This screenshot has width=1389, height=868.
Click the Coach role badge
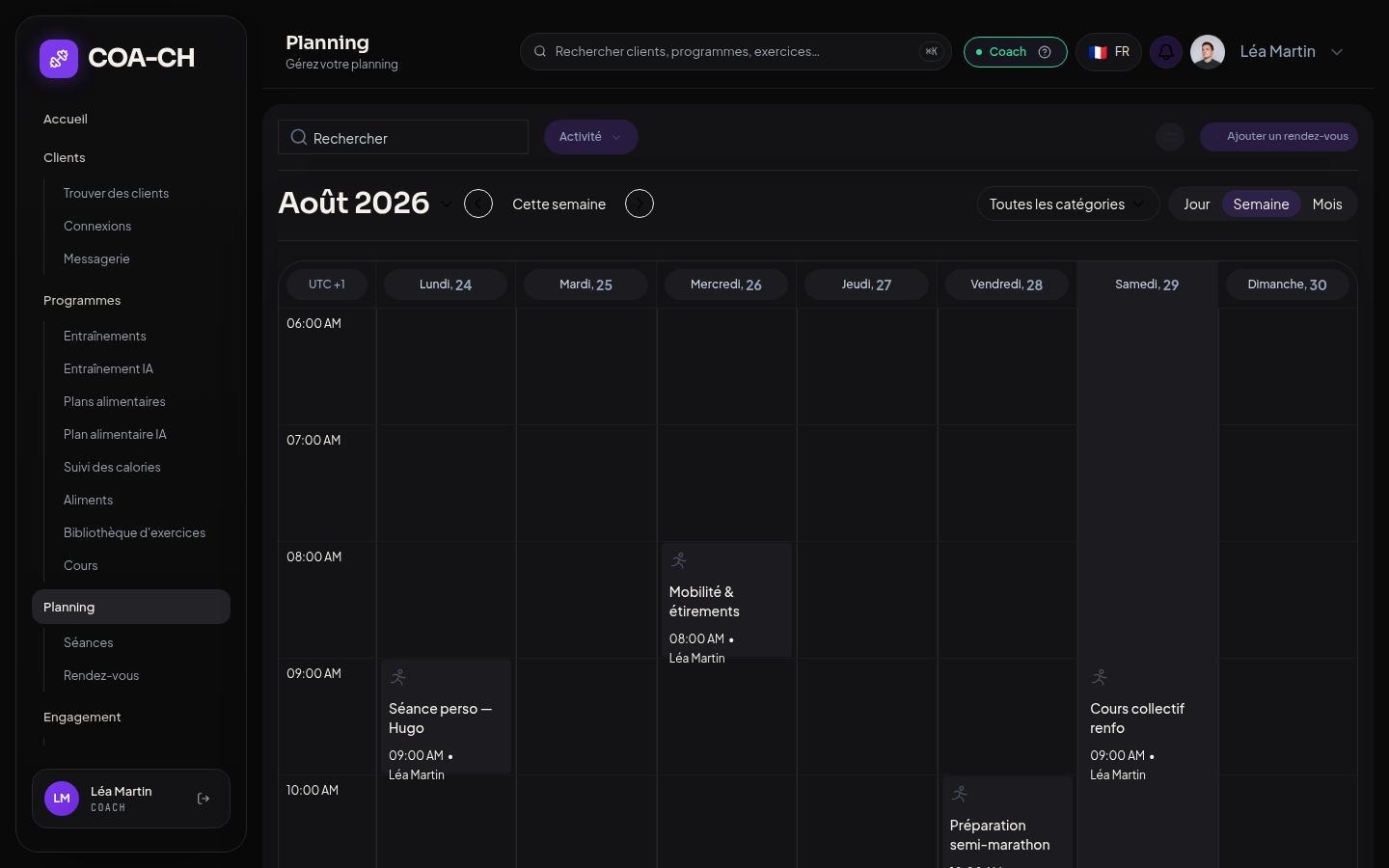1016,52
